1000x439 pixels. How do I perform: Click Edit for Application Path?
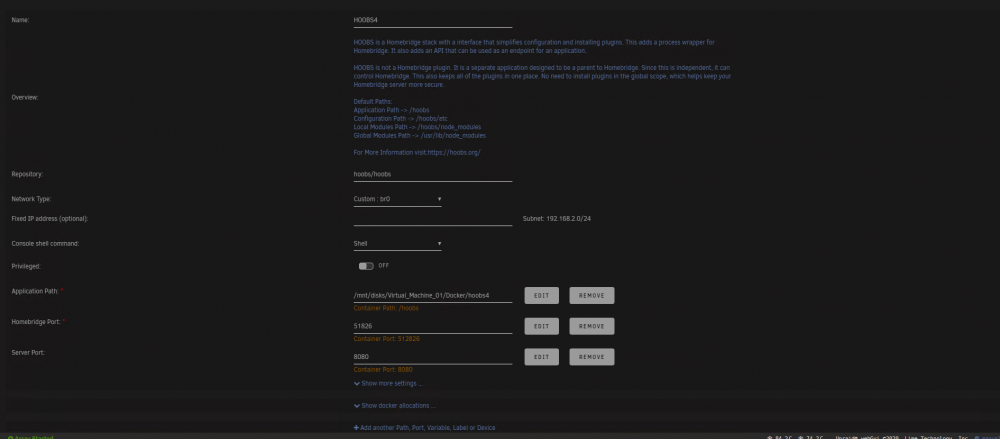coord(541,295)
